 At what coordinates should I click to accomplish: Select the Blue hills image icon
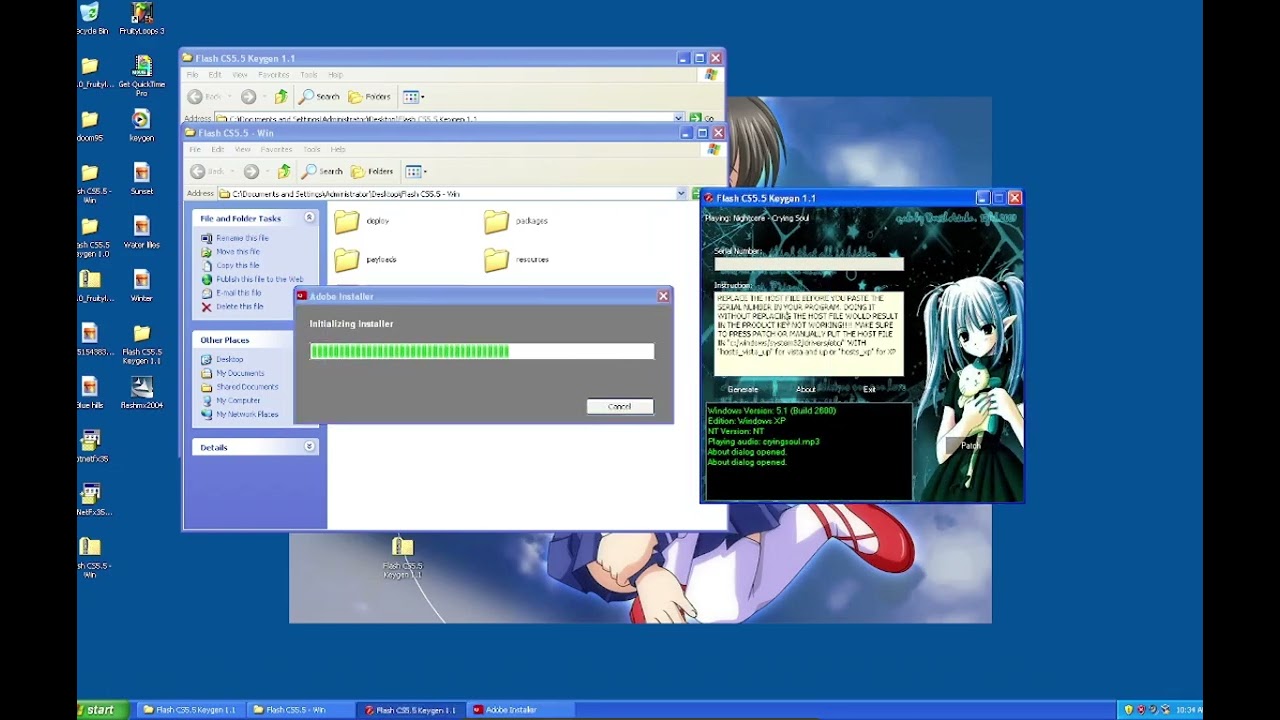click(x=90, y=392)
